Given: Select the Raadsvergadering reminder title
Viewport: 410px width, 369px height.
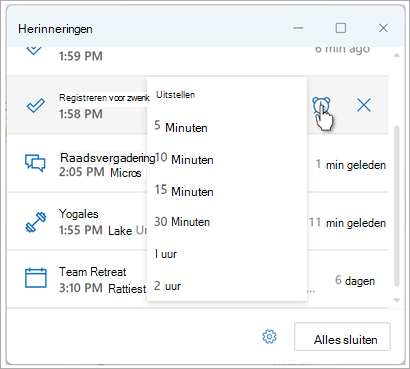Looking at the screenshot, I should pyautogui.click(x=107, y=158).
